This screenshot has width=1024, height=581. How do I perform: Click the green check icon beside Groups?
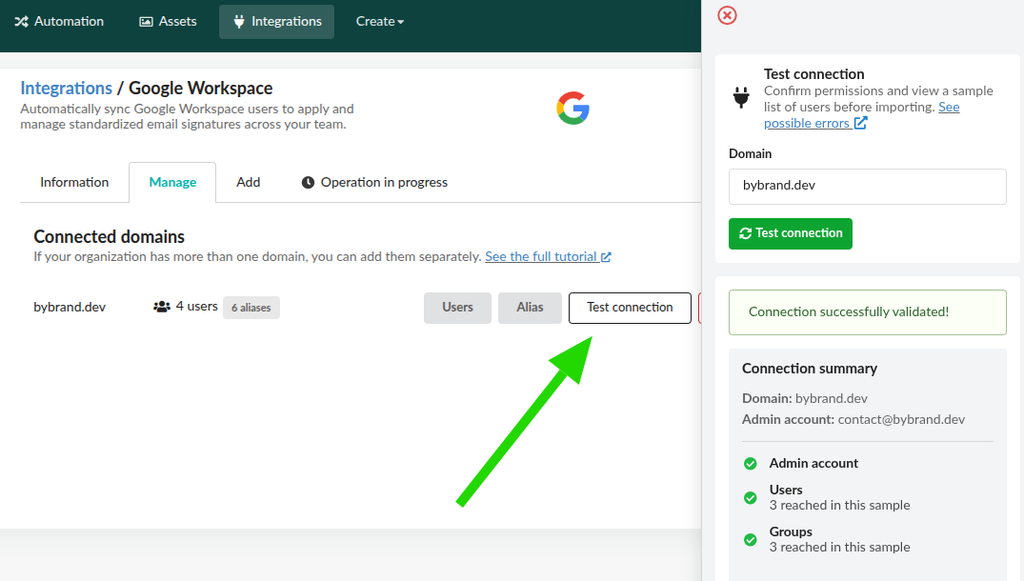pos(750,540)
